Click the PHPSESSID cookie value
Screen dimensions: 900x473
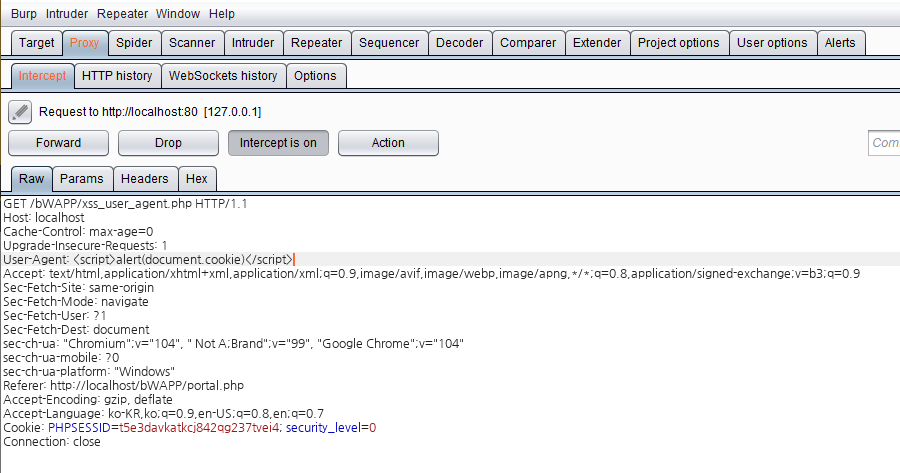tap(199, 428)
